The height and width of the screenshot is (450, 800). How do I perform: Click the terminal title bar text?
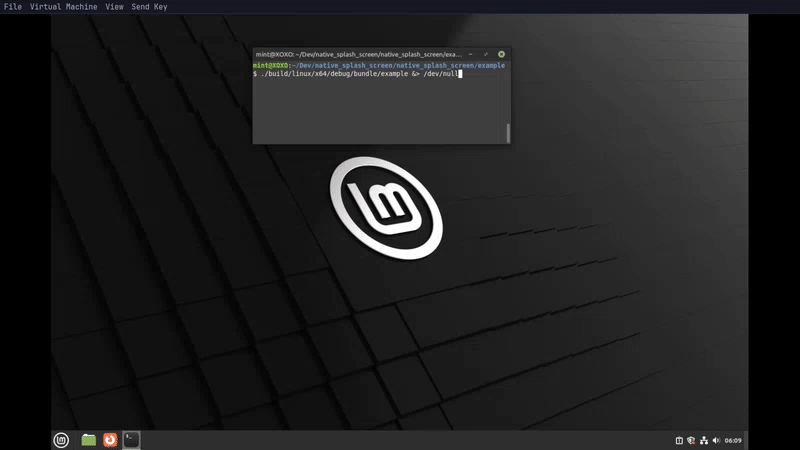[x=359, y=54]
